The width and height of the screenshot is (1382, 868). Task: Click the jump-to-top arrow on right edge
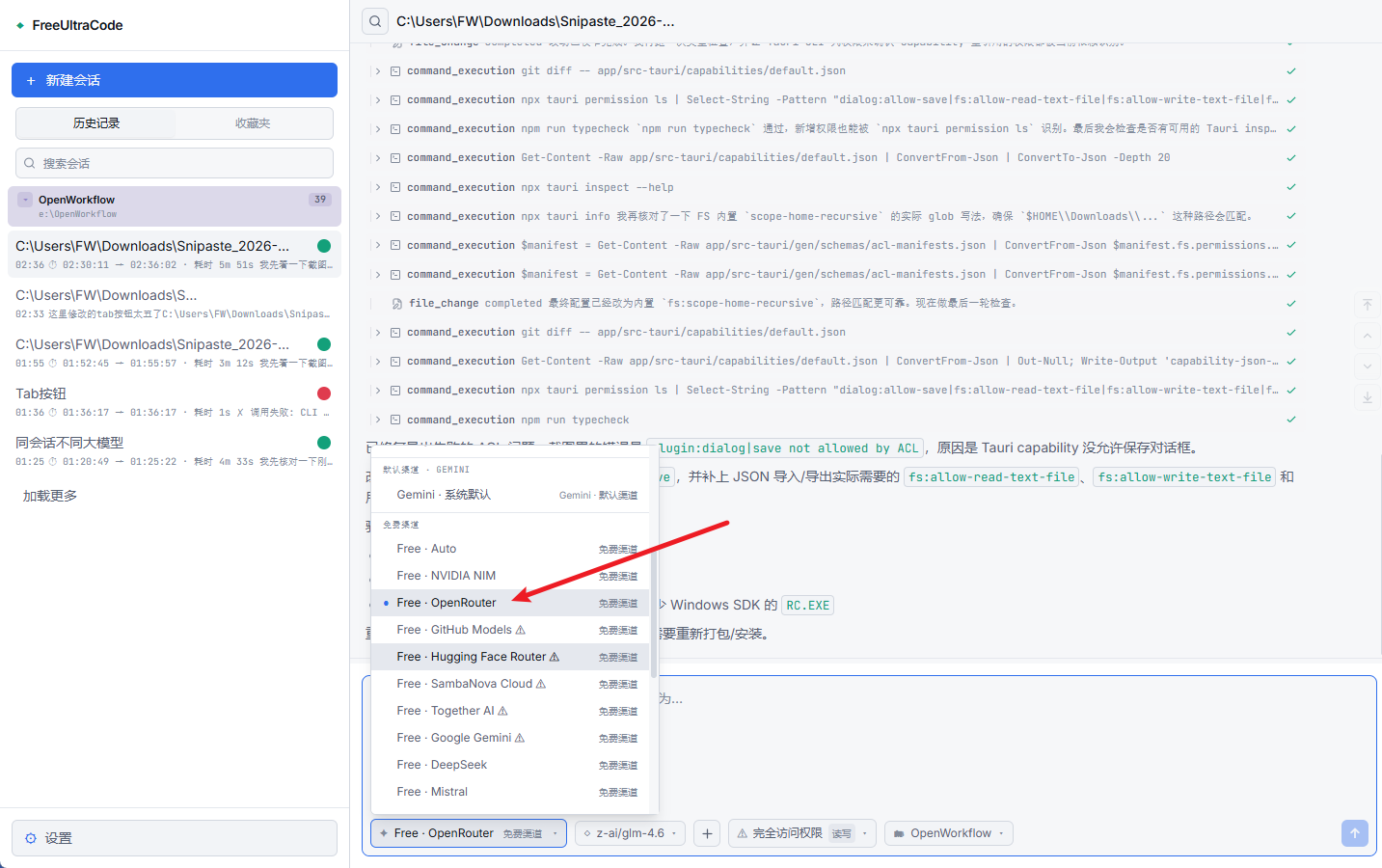1368,305
